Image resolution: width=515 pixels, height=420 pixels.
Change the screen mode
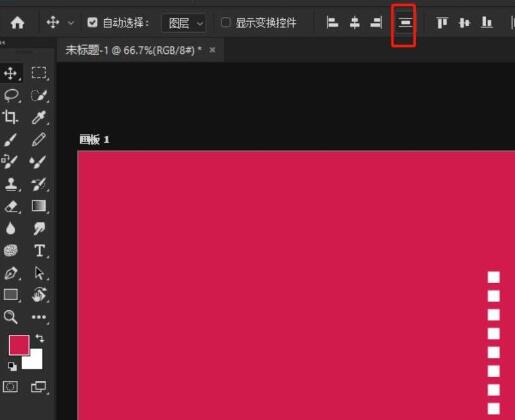coord(39,387)
